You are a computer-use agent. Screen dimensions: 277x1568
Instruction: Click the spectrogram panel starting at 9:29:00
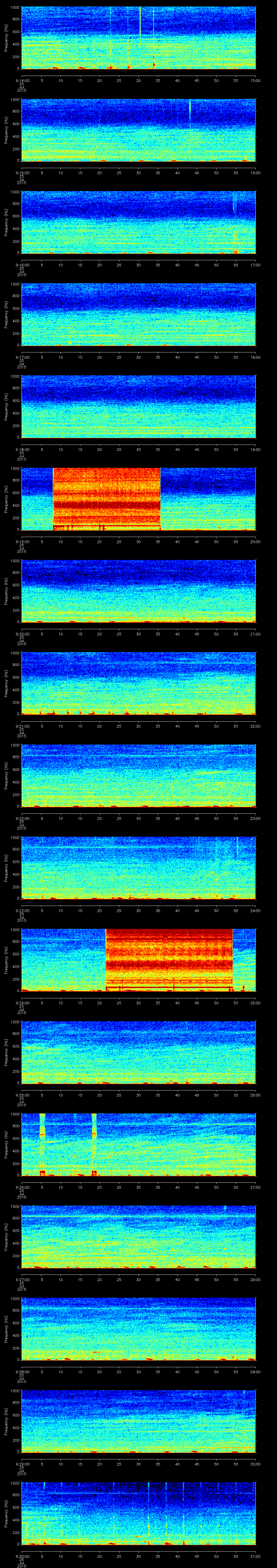pyautogui.click(x=139, y=1421)
